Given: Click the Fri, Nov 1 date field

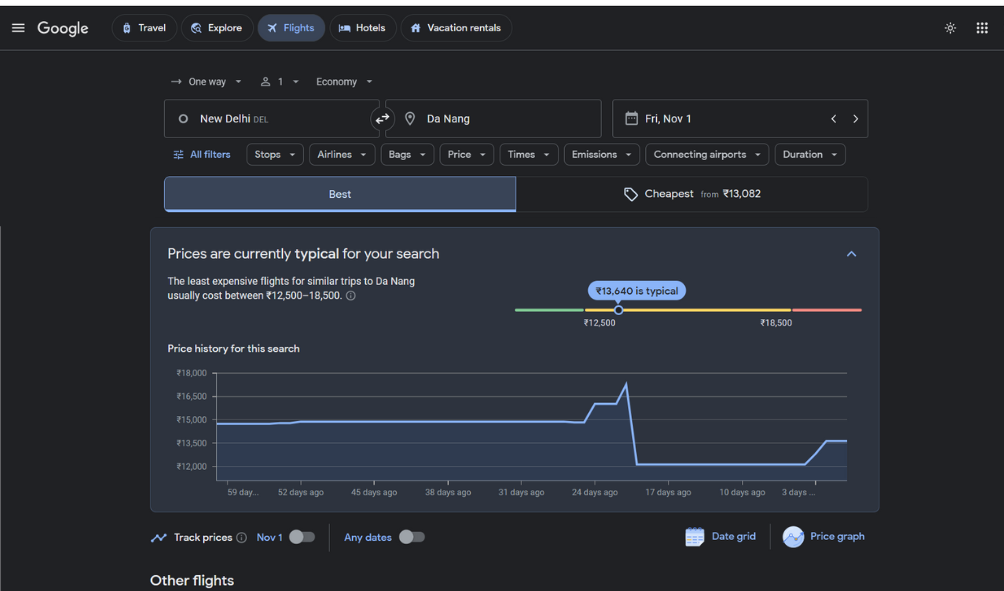Looking at the screenshot, I should tap(740, 118).
